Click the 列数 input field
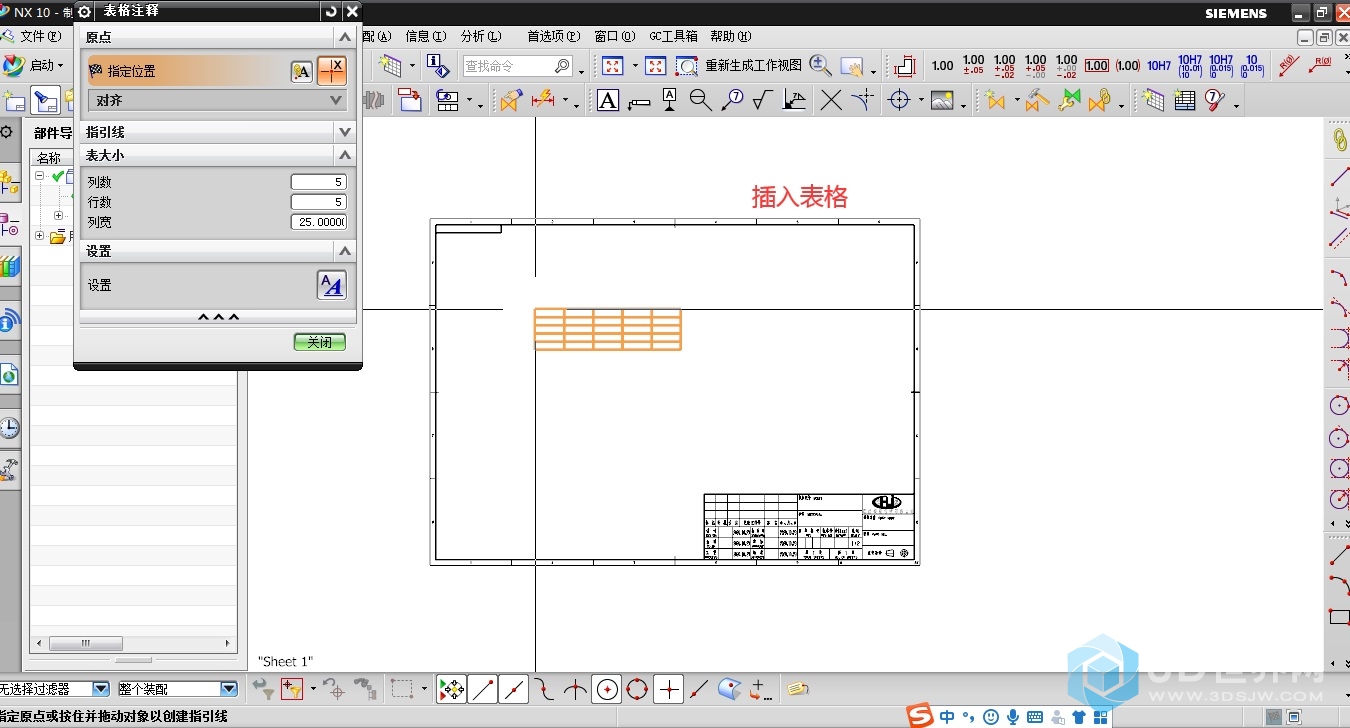 [318, 182]
